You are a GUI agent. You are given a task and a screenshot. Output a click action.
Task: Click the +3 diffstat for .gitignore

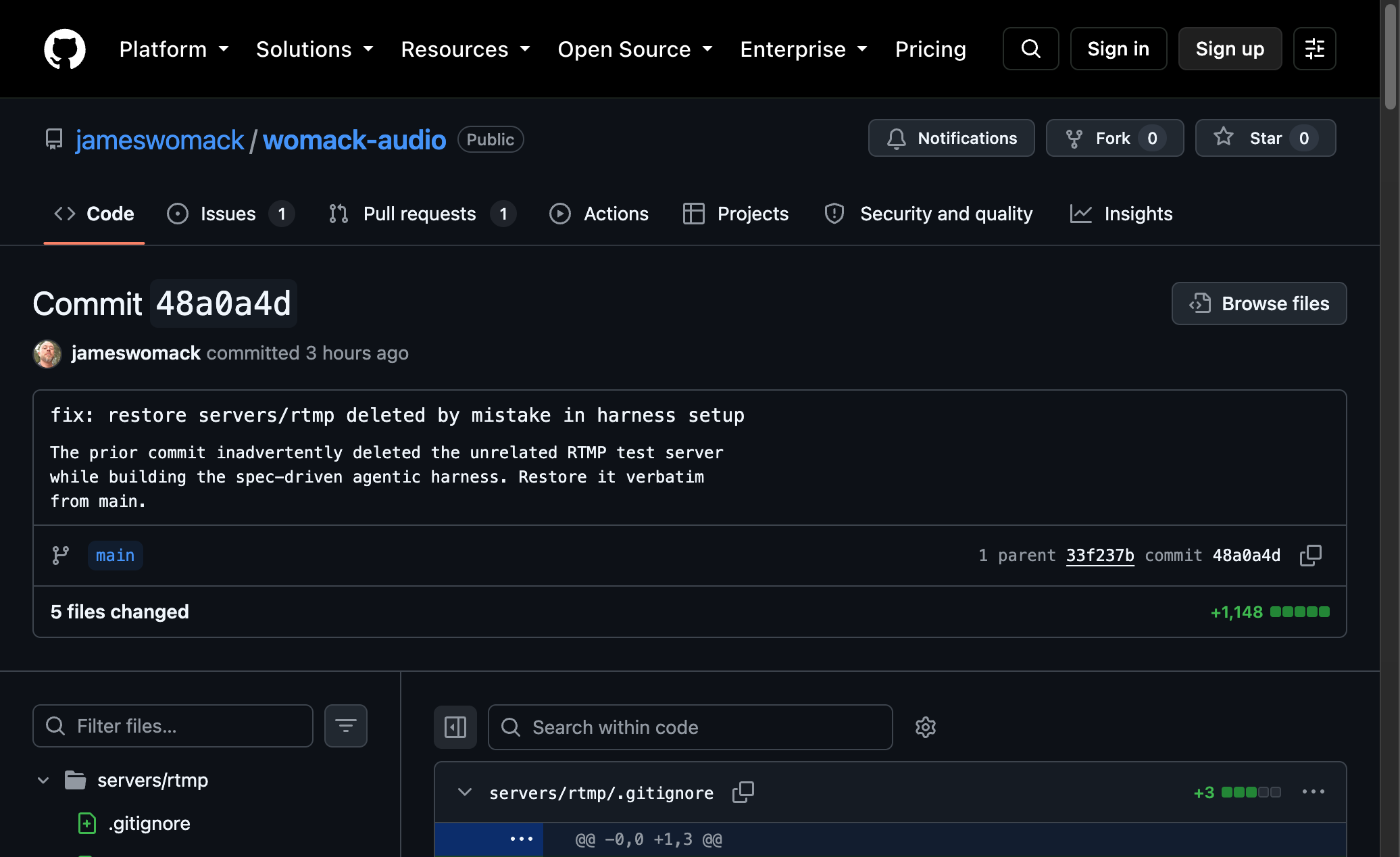click(1236, 792)
